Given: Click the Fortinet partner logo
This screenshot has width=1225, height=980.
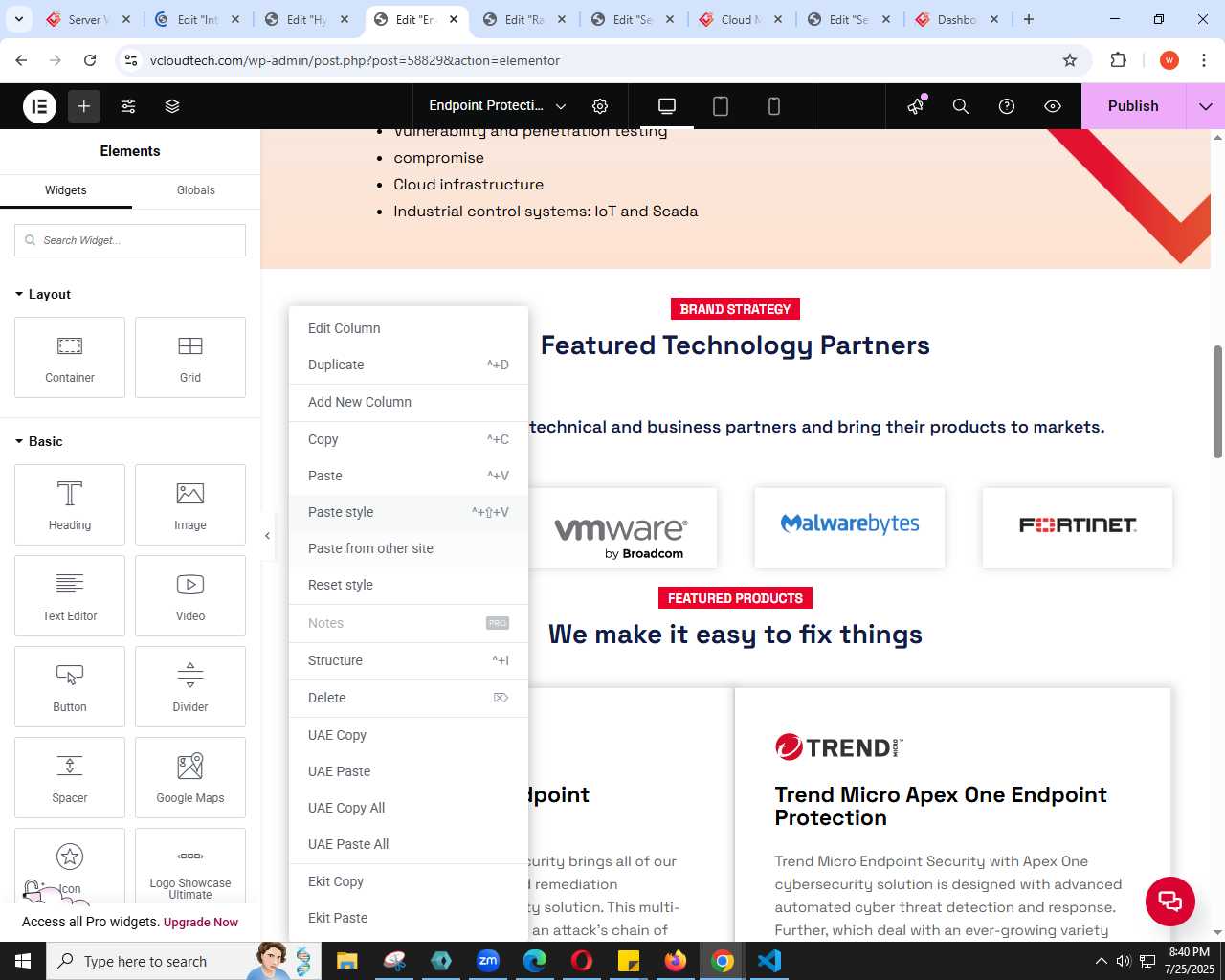Looking at the screenshot, I should pos(1078,527).
